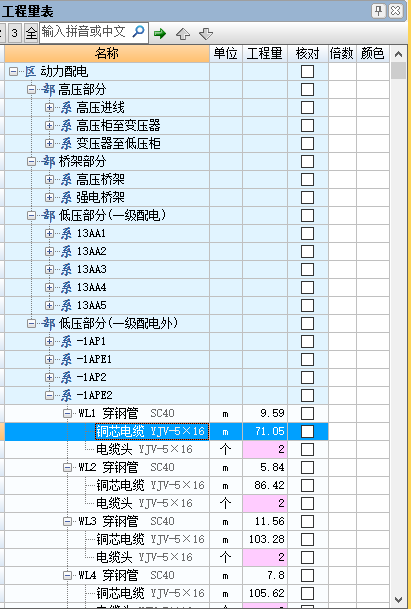The width and height of the screenshot is (411, 609).
Task: Click the search magnifier icon
Action: (x=138, y=31)
